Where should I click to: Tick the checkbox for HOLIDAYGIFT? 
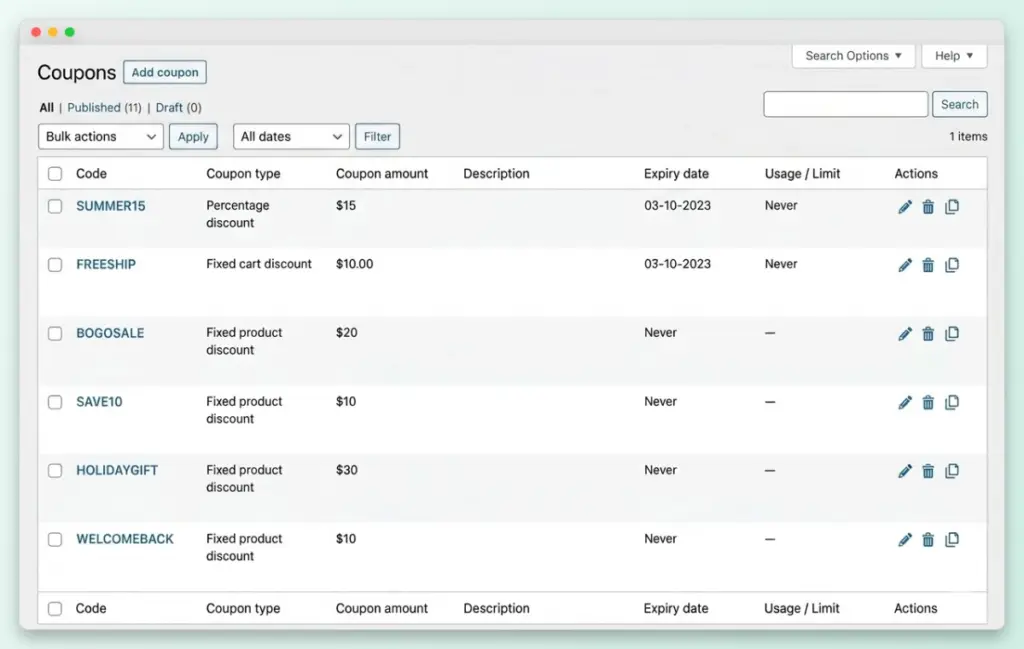(x=55, y=471)
